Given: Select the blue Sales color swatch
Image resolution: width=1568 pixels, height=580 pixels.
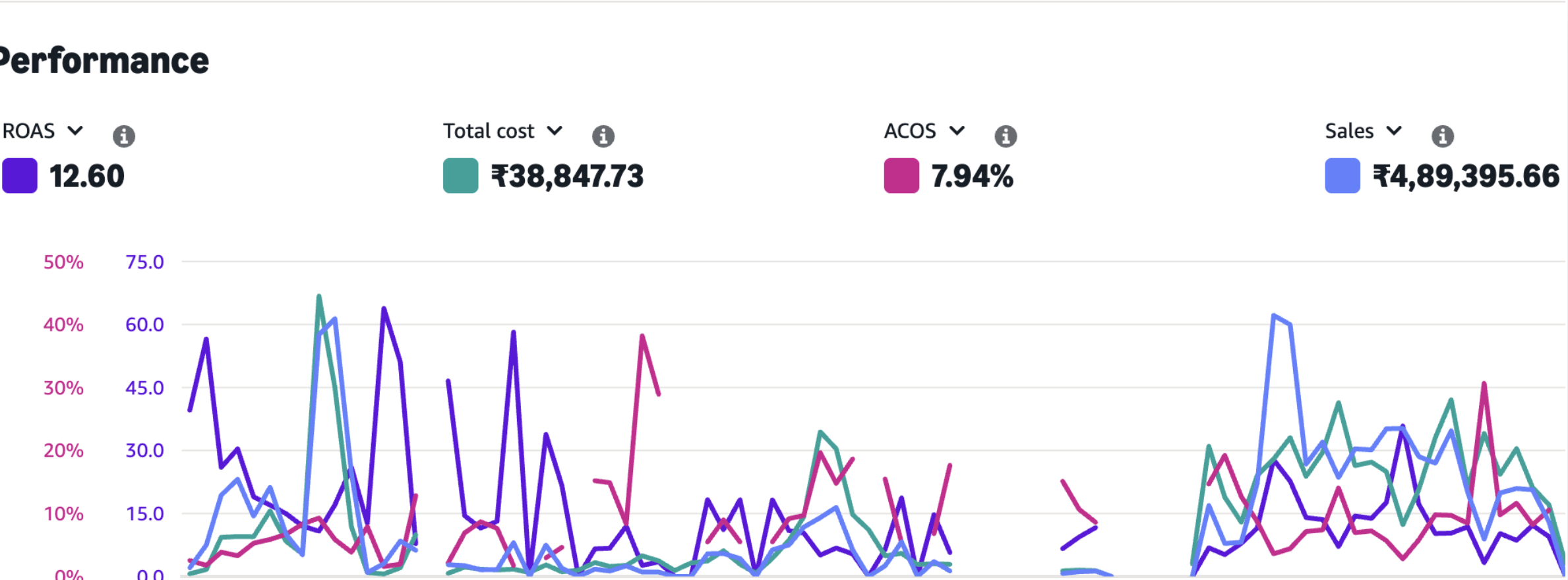Looking at the screenshot, I should [1342, 176].
